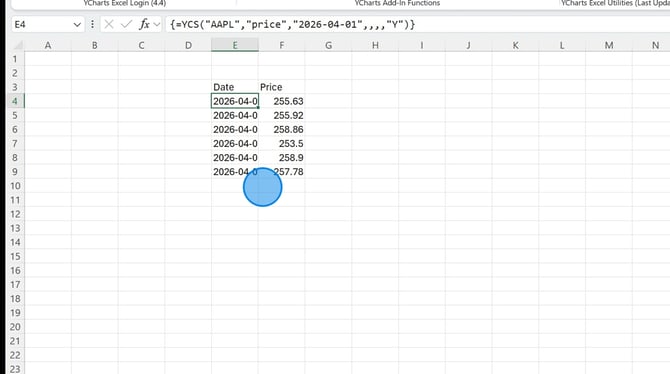Select cell E4 with date value
Viewport: 670px width, 374px height.
[235, 101]
